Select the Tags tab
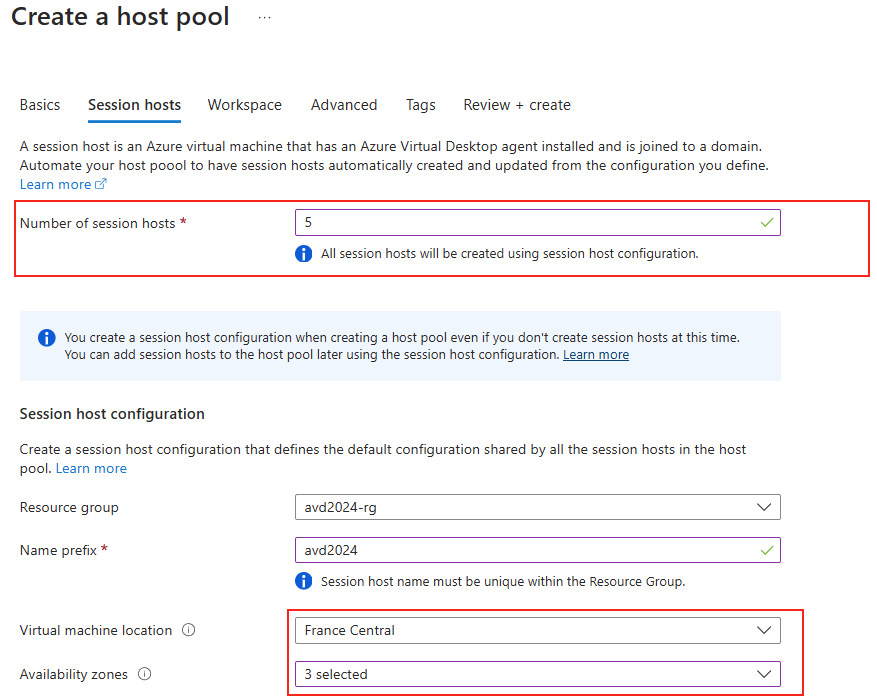877x699 pixels. 421,105
